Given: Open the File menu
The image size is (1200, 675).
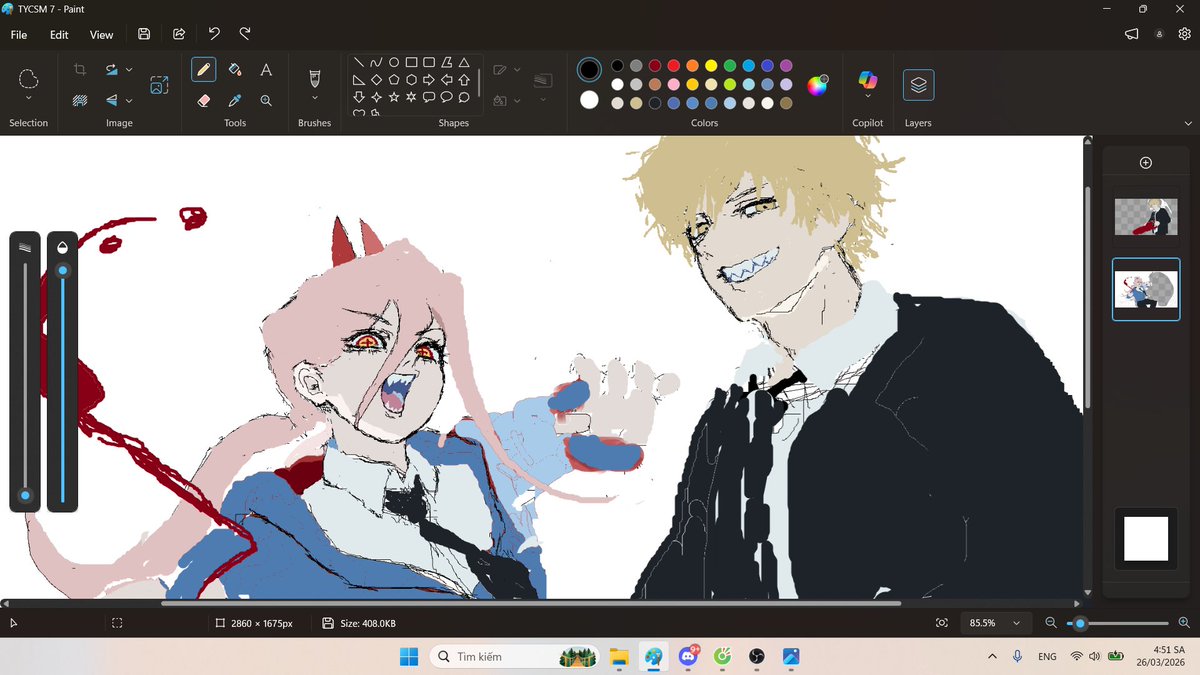Looking at the screenshot, I should (19, 34).
